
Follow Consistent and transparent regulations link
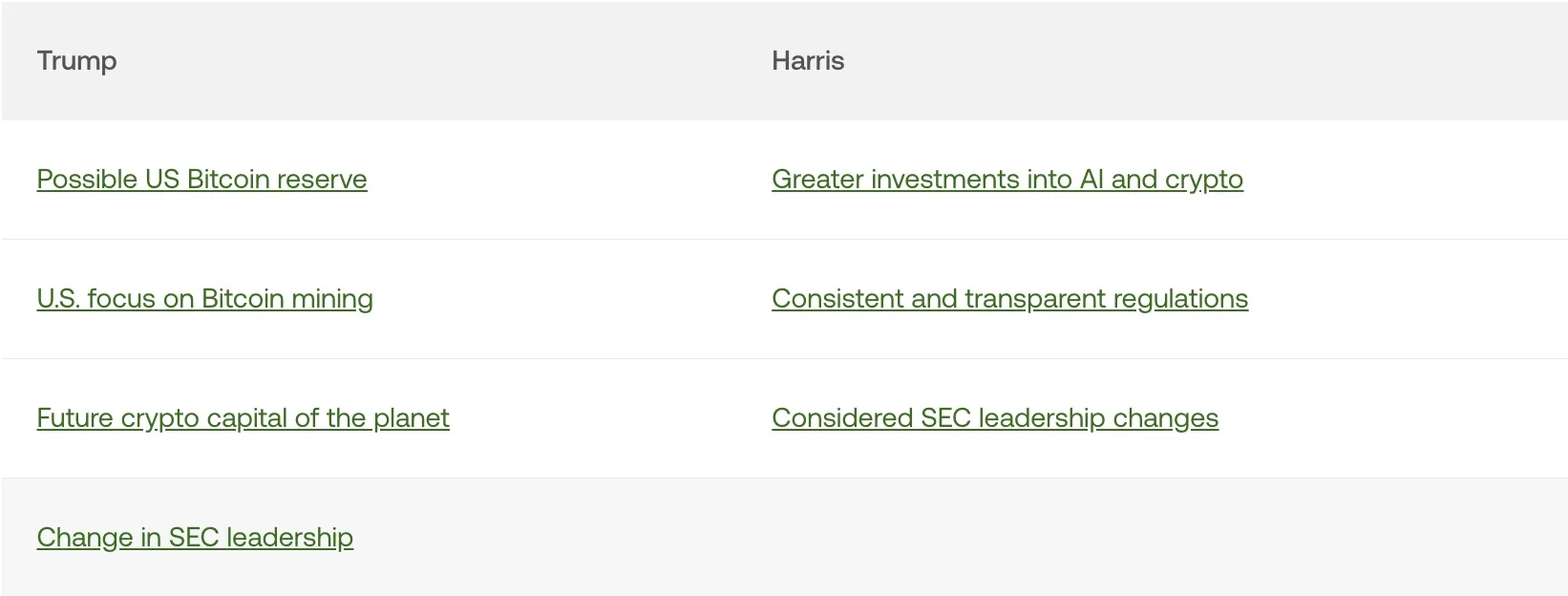[x=1009, y=299]
